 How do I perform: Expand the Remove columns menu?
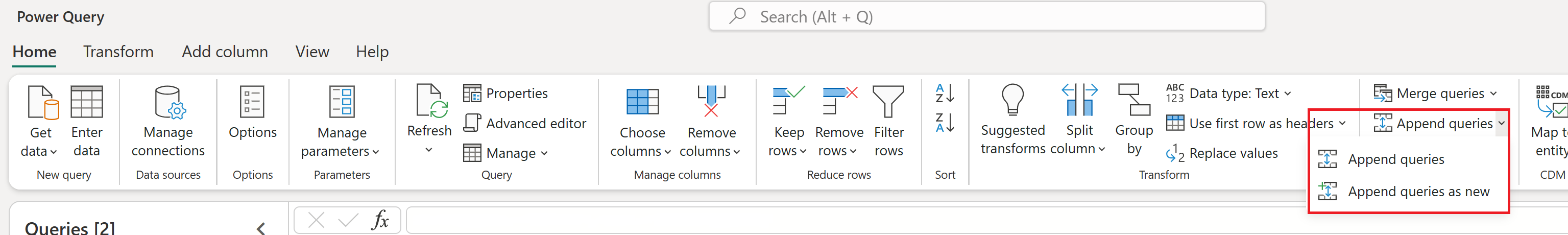737,152
